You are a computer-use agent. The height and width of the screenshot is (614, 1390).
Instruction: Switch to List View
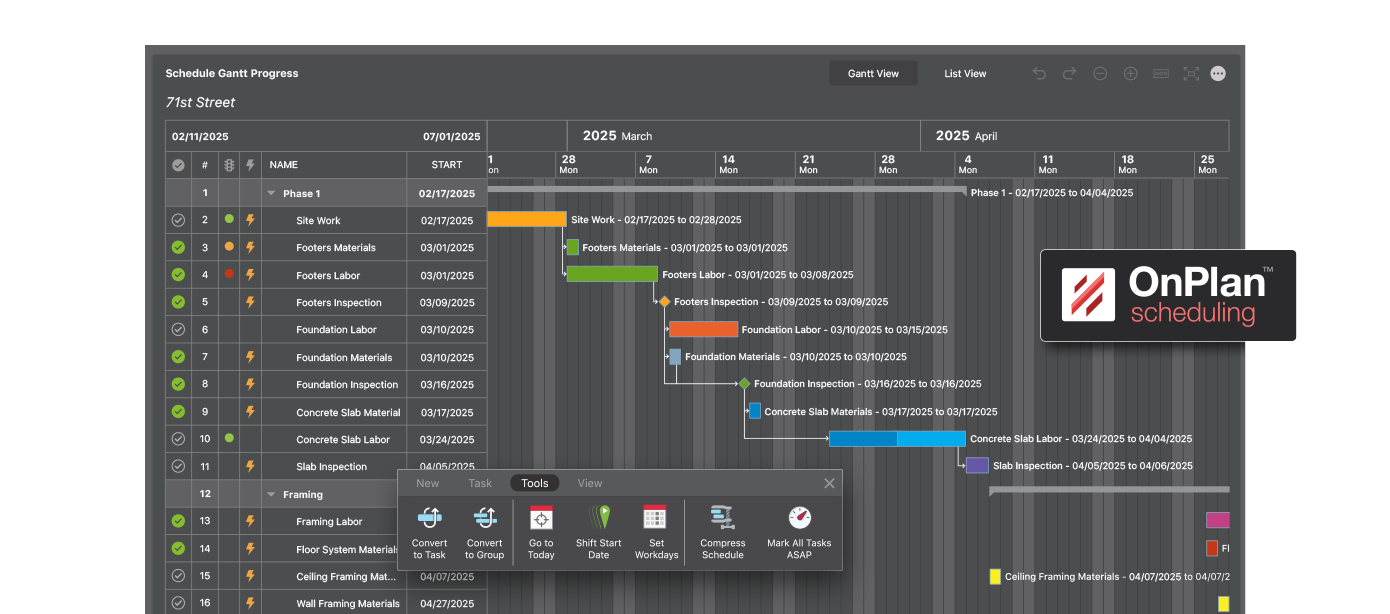(x=965, y=74)
